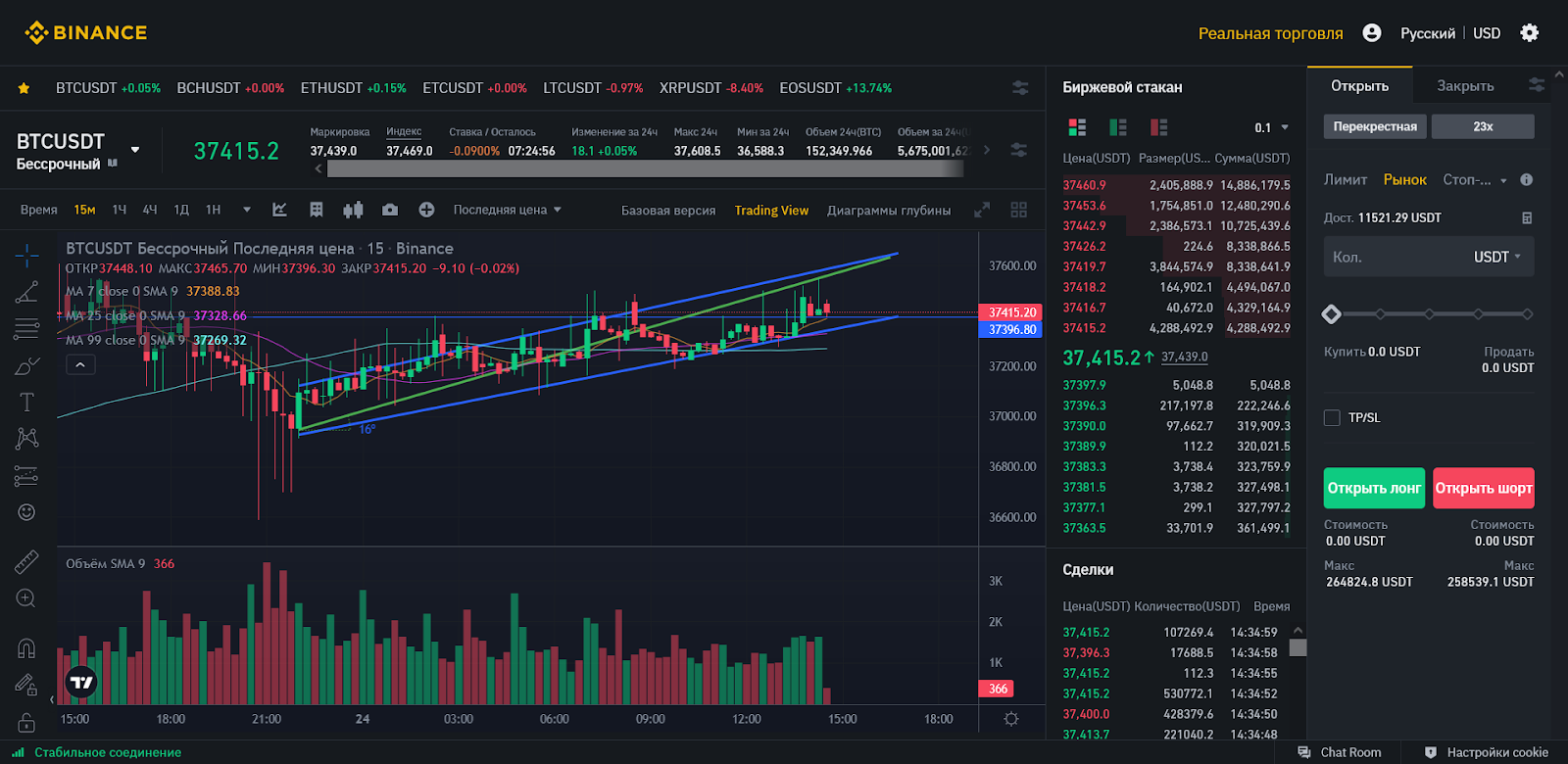Click the plus add icon in chart toolbar
The image size is (1568, 764).
426,210
